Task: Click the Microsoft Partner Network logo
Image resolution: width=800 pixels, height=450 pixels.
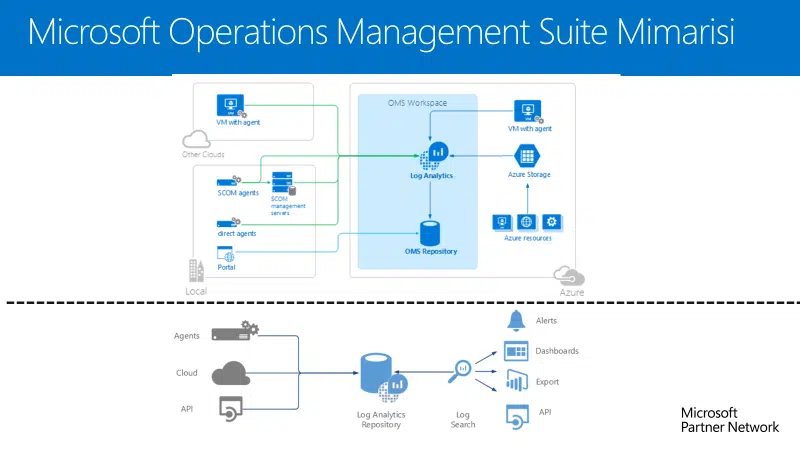Action: pyautogui.click(x=730, y=420)
